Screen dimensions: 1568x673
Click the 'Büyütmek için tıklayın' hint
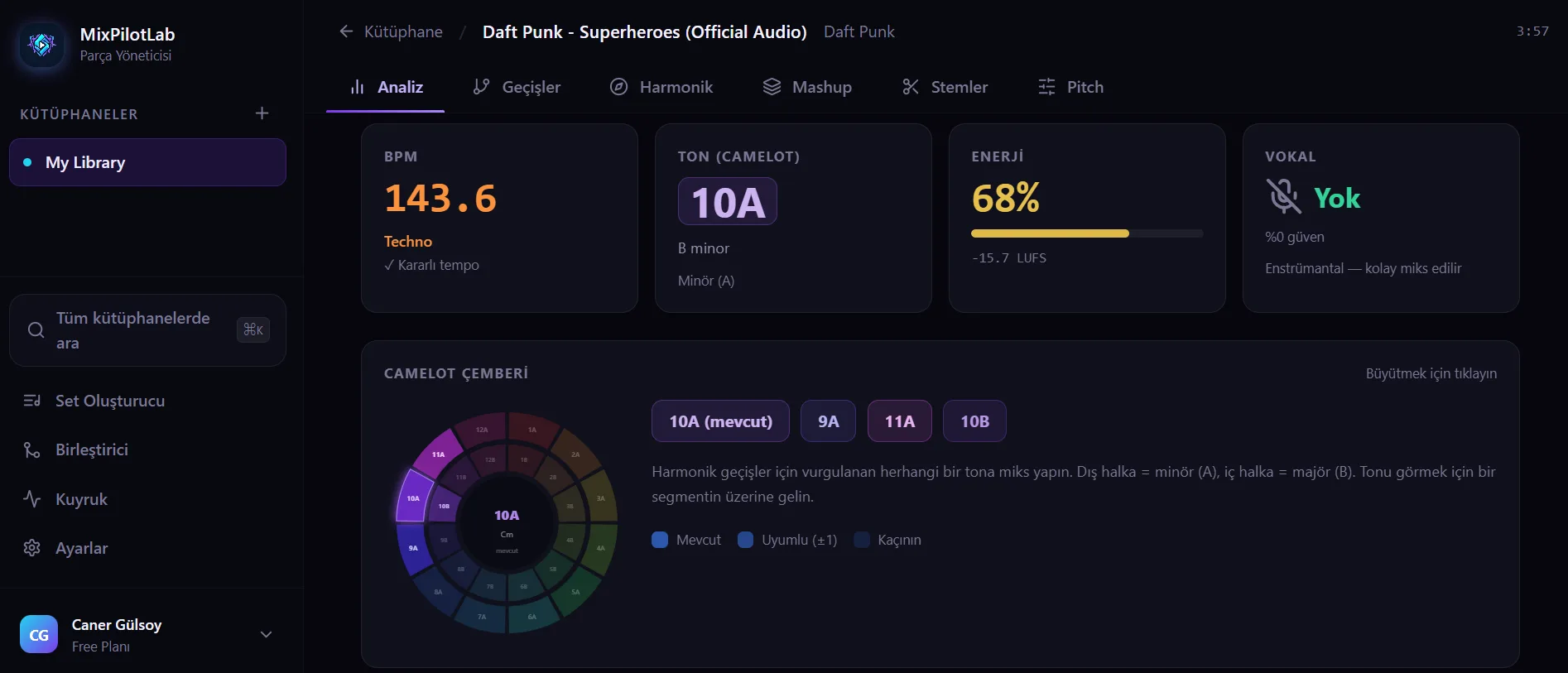tap(1431, 373)
